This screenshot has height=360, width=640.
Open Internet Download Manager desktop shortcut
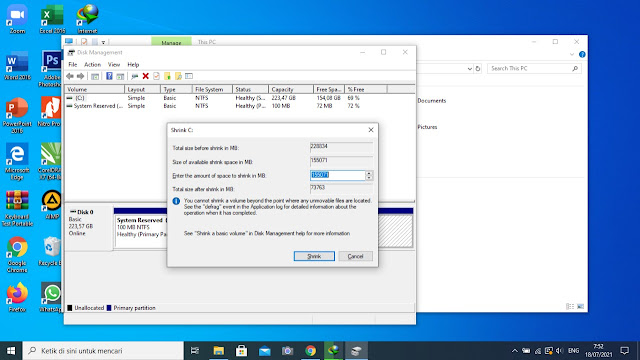click(87, 19)
